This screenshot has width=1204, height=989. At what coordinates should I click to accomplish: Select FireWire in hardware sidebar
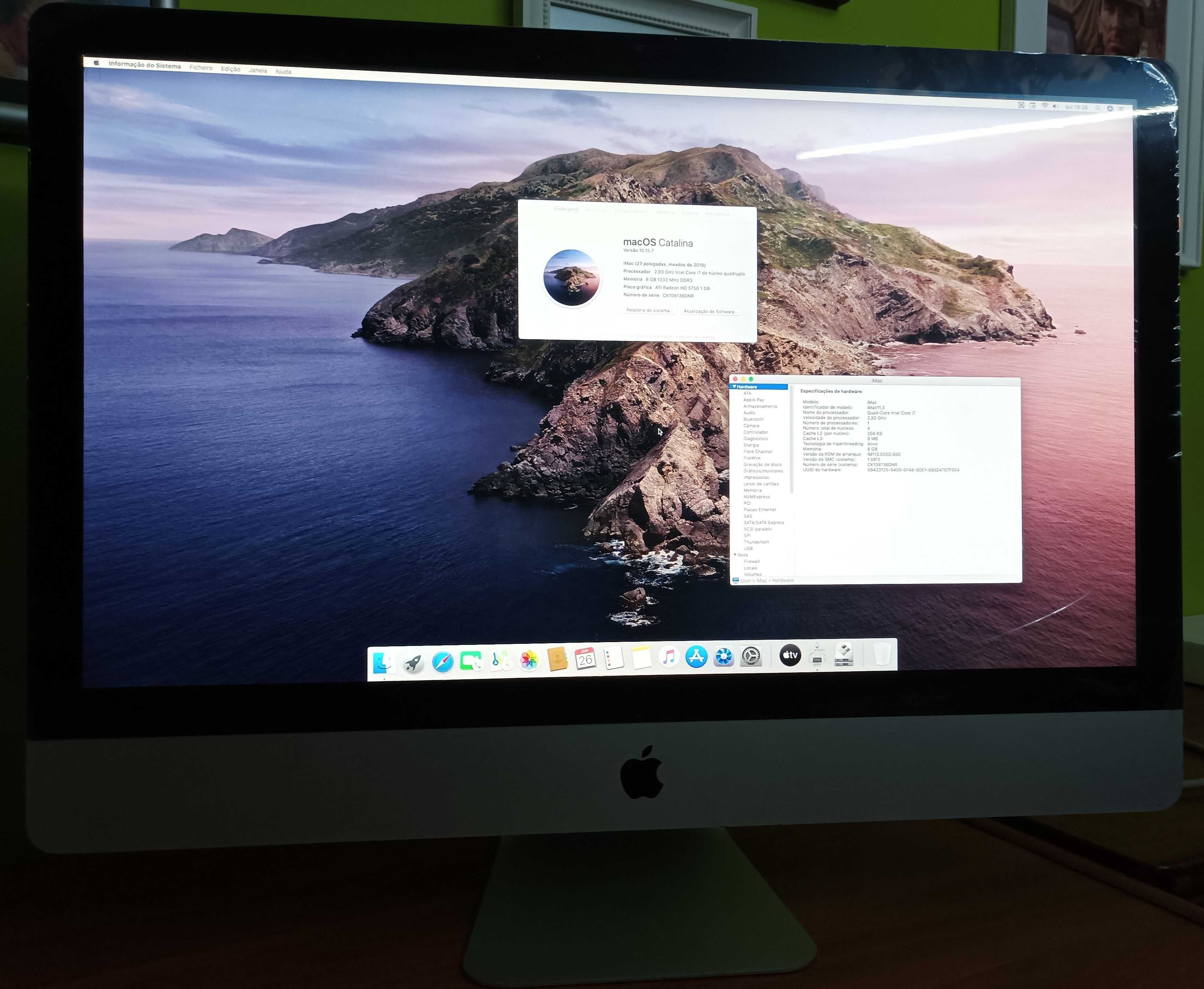pyautogui.click(x=752, y=458)
